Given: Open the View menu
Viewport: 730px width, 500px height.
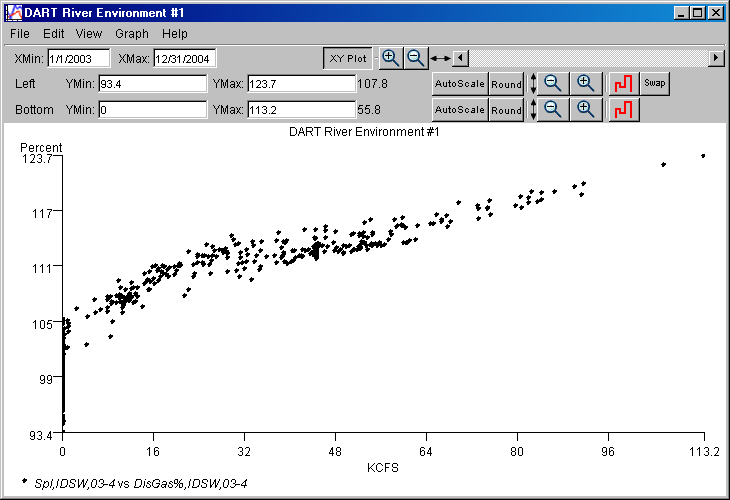Looking at the screenshot, I should (88, 34).
